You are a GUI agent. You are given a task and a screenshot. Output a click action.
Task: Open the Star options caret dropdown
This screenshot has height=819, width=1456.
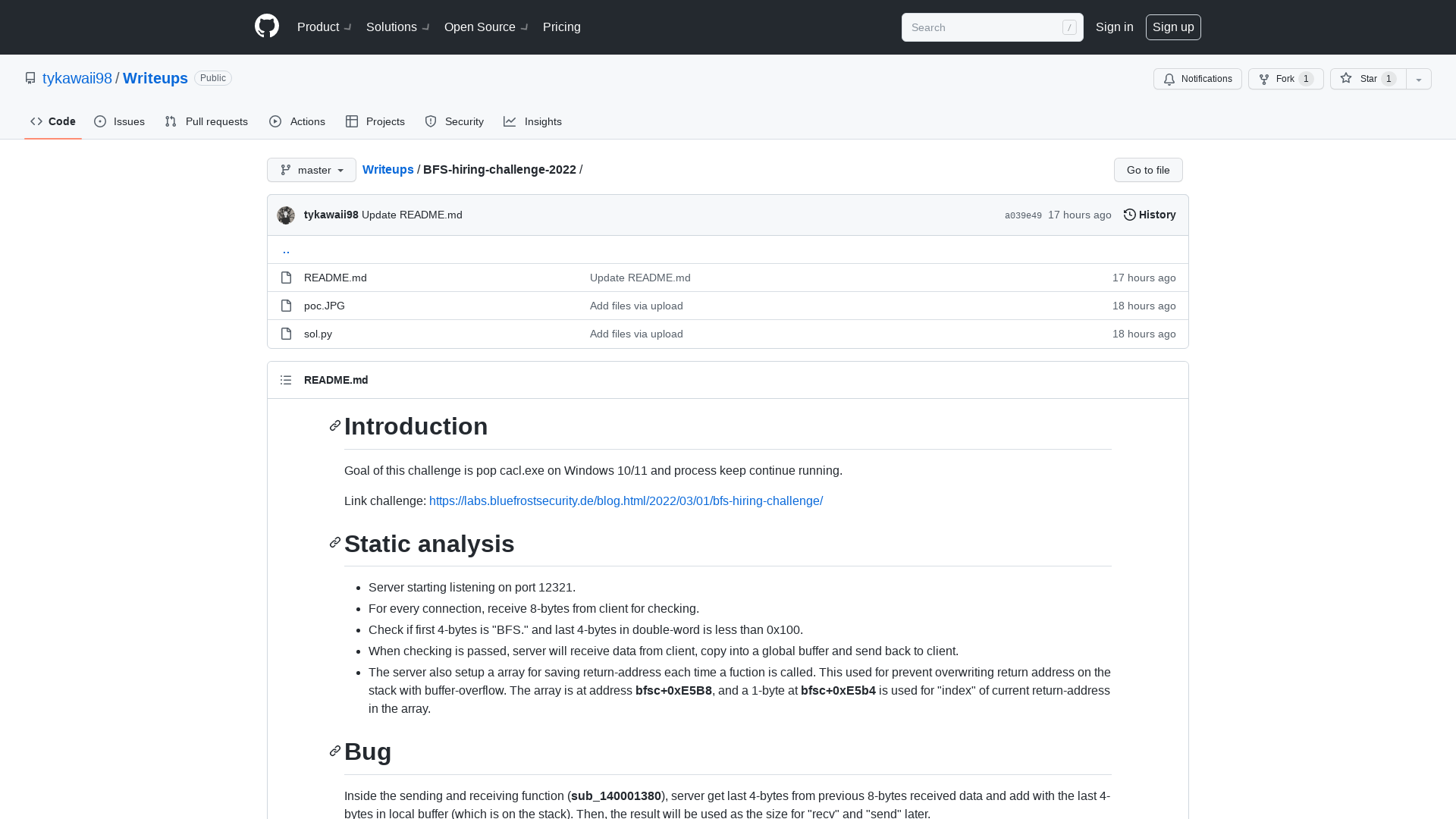pos(1418,79)
